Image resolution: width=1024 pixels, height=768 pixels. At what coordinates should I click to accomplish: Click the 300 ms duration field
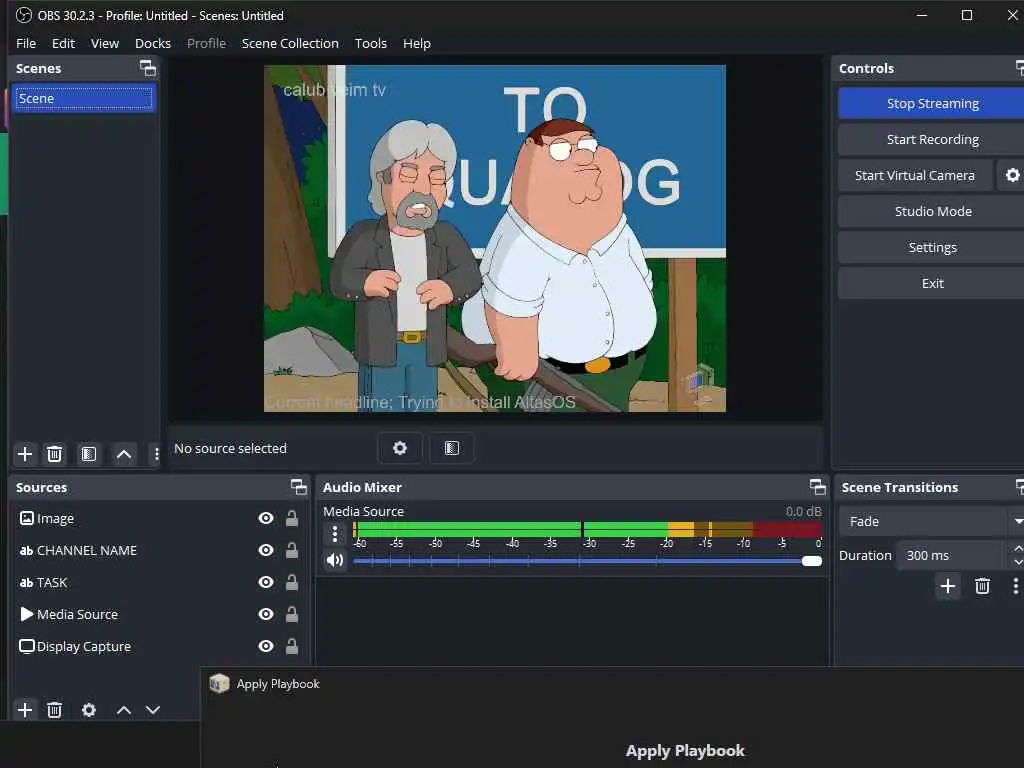point(950,555)
